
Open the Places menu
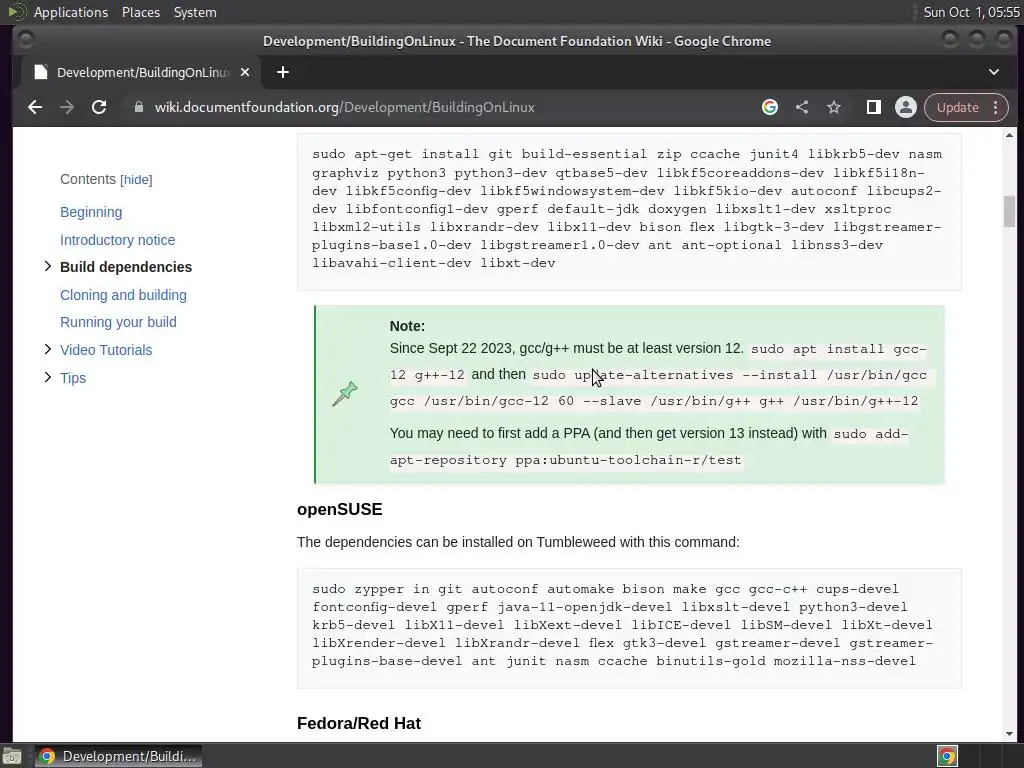pyautogui.click(x=141, y=12)
